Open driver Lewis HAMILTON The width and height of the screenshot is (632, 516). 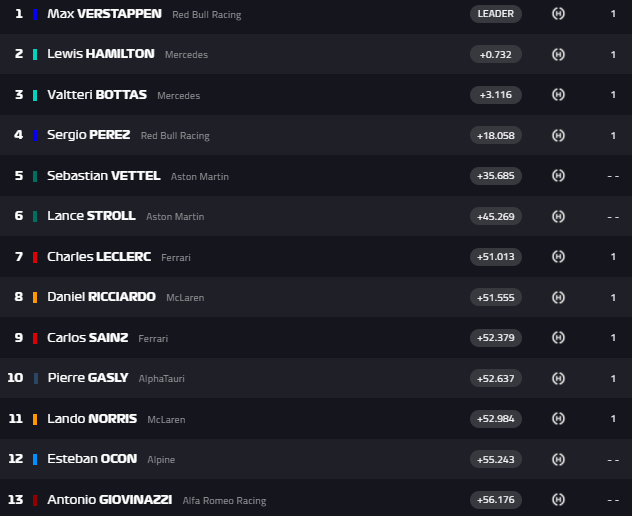click(101, 54)
